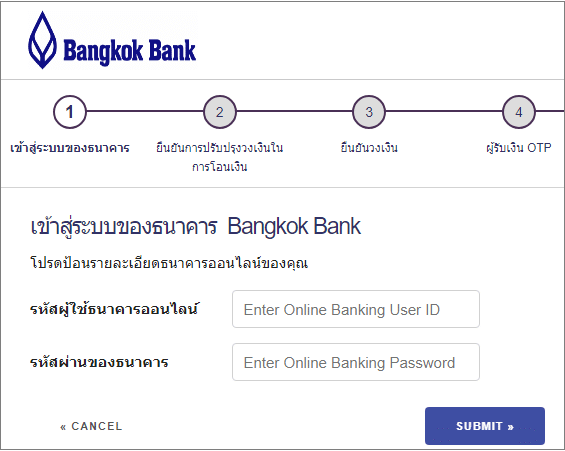Click the รหัสผ่านของธนาคาร field label
The height and width of the screenshot is (451, 565).
pos(99,362)
